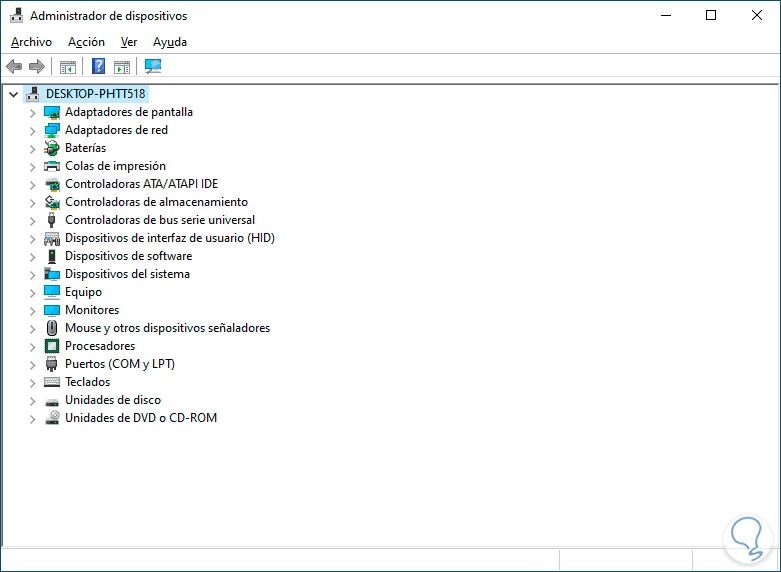
Task: Open the Acción menu
Action: tap(86, 42)
